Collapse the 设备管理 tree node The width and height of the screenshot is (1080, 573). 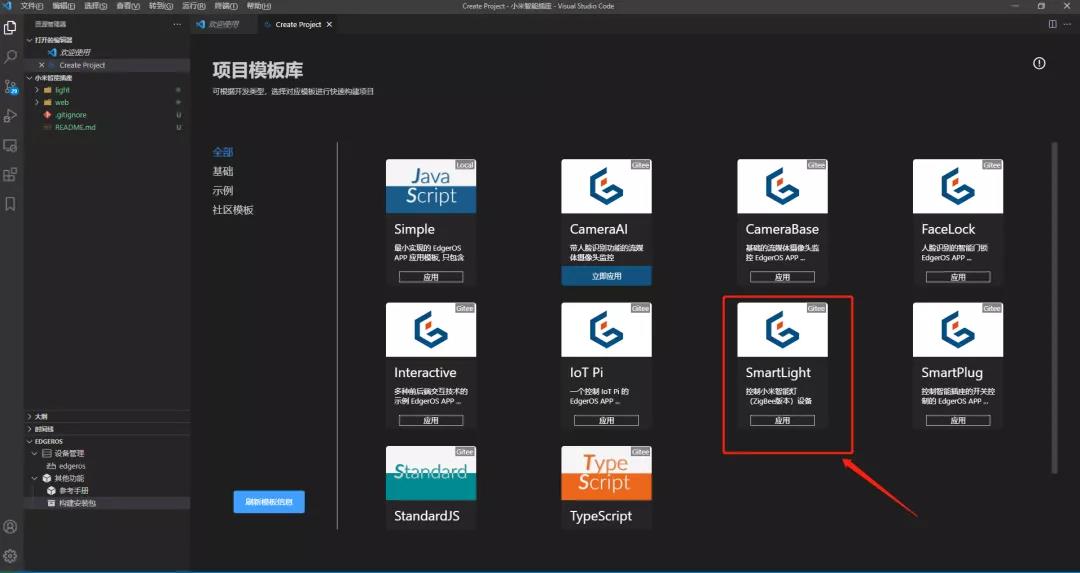click(34, 453)
